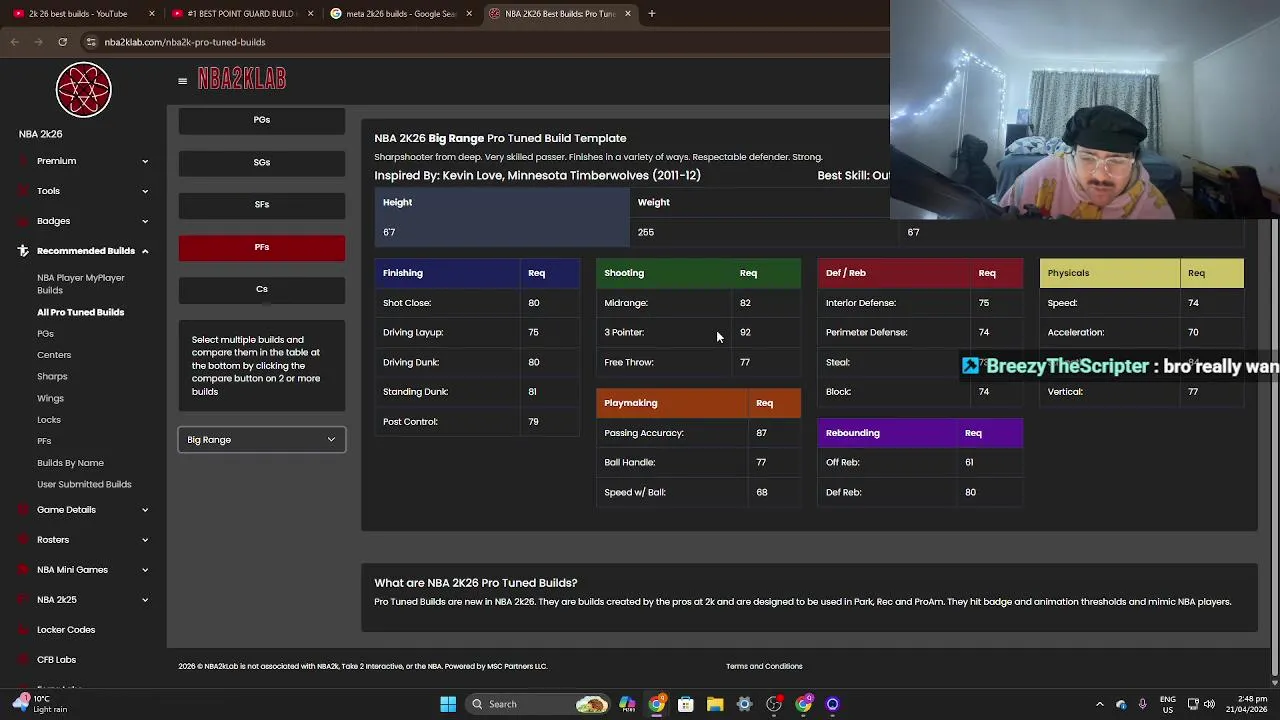Click the NBA 2K26 sidebar heading

point(40,134)
